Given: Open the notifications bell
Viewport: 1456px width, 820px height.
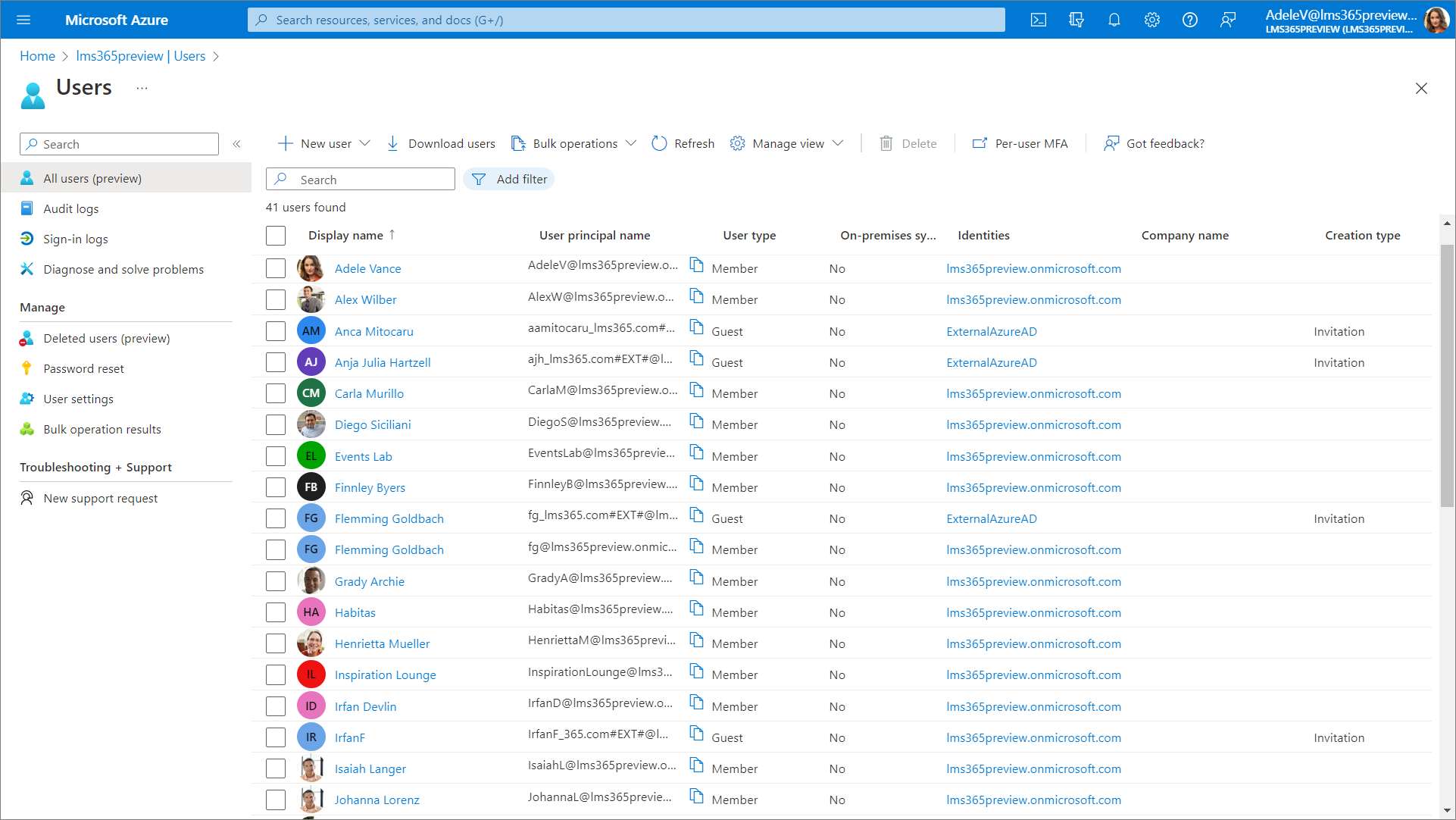Looking at the screenshot, I should 1114,20.
